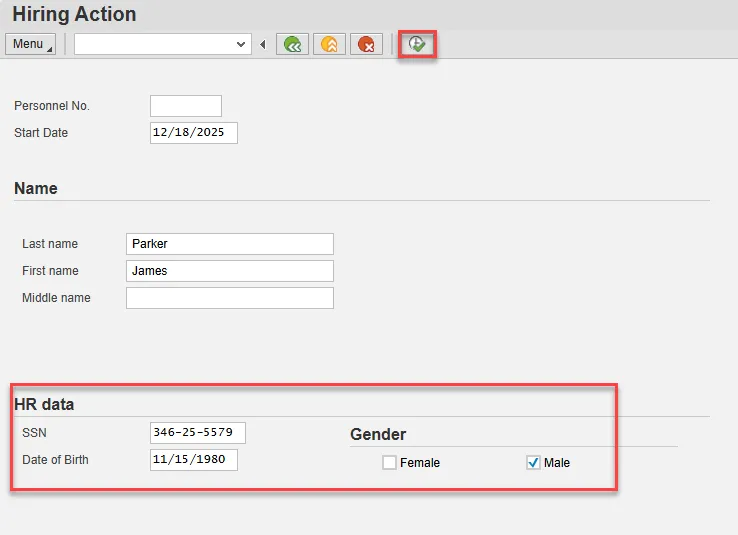This screenshot has height=535, width=738.
Task: Click the empty Middle name field
Action: 230,298
